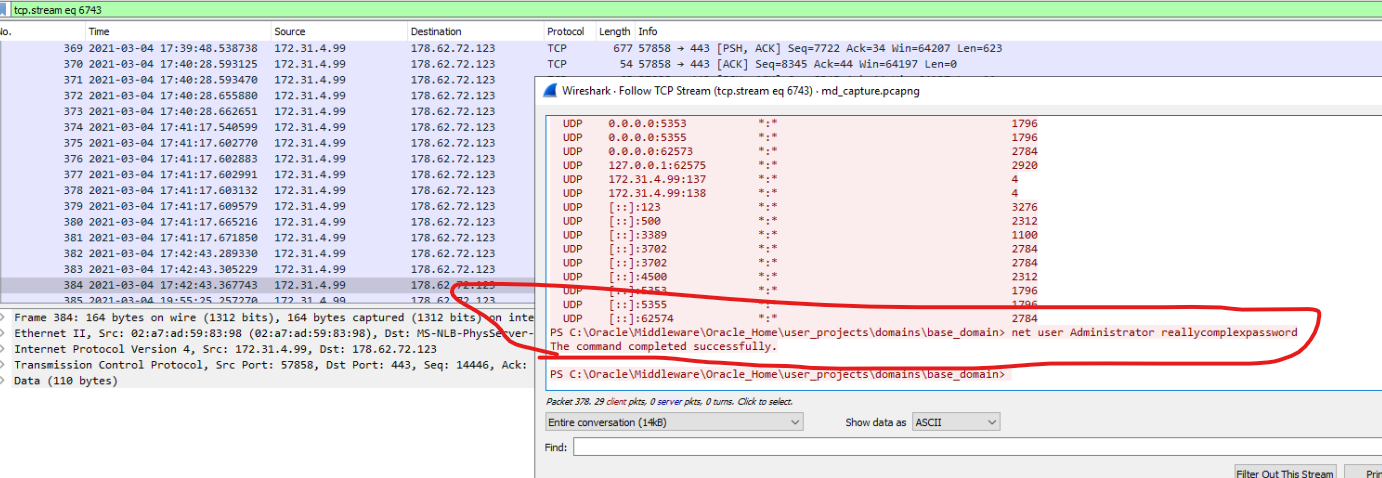Expand the Data (110 bytes) node

[x=5, y=381]
